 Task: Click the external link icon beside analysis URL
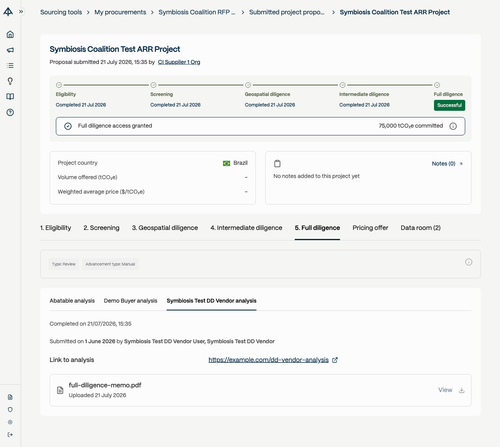[335, 360]
